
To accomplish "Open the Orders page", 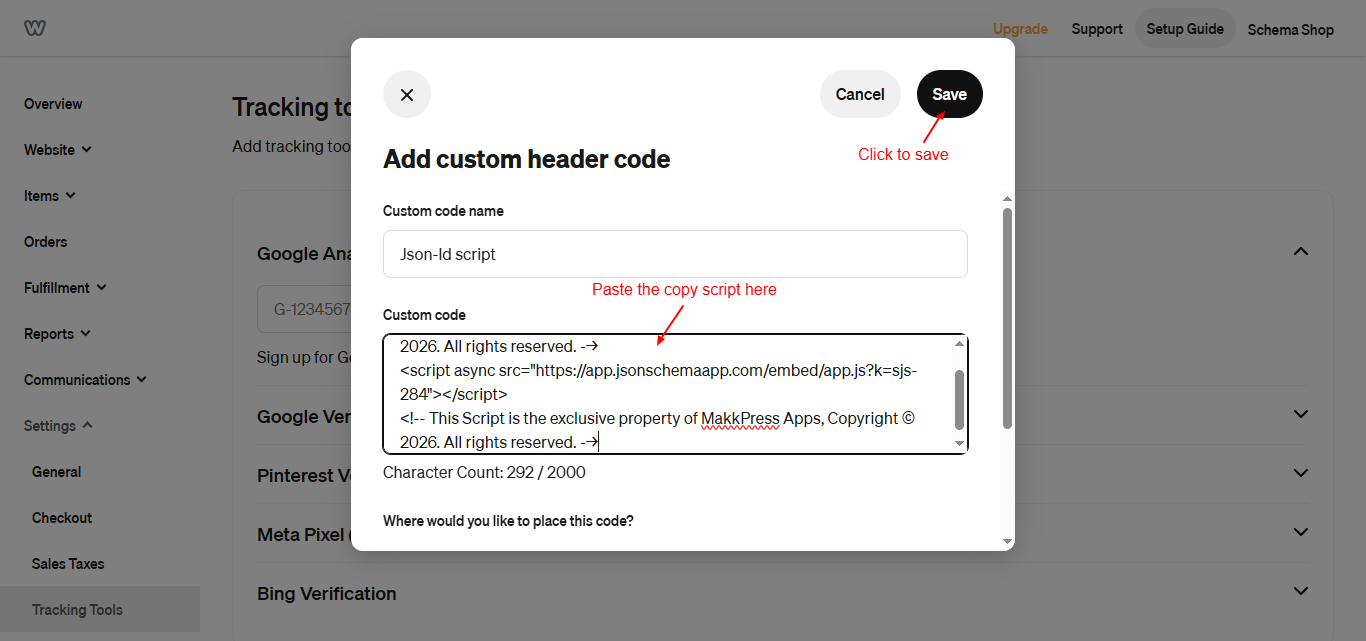I will click(46, 242).
